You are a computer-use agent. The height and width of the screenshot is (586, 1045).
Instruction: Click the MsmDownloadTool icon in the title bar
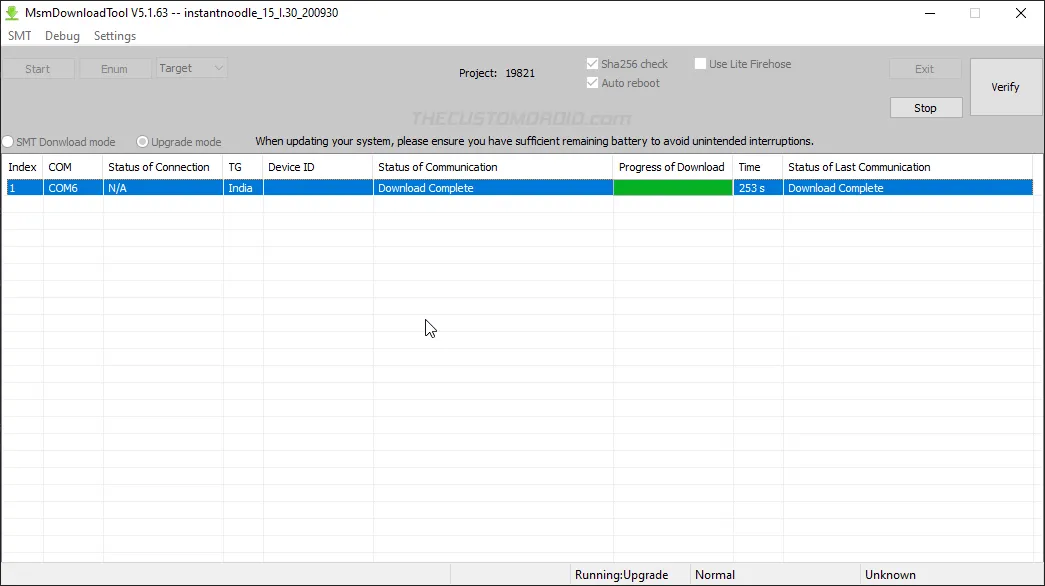[10, 12]
